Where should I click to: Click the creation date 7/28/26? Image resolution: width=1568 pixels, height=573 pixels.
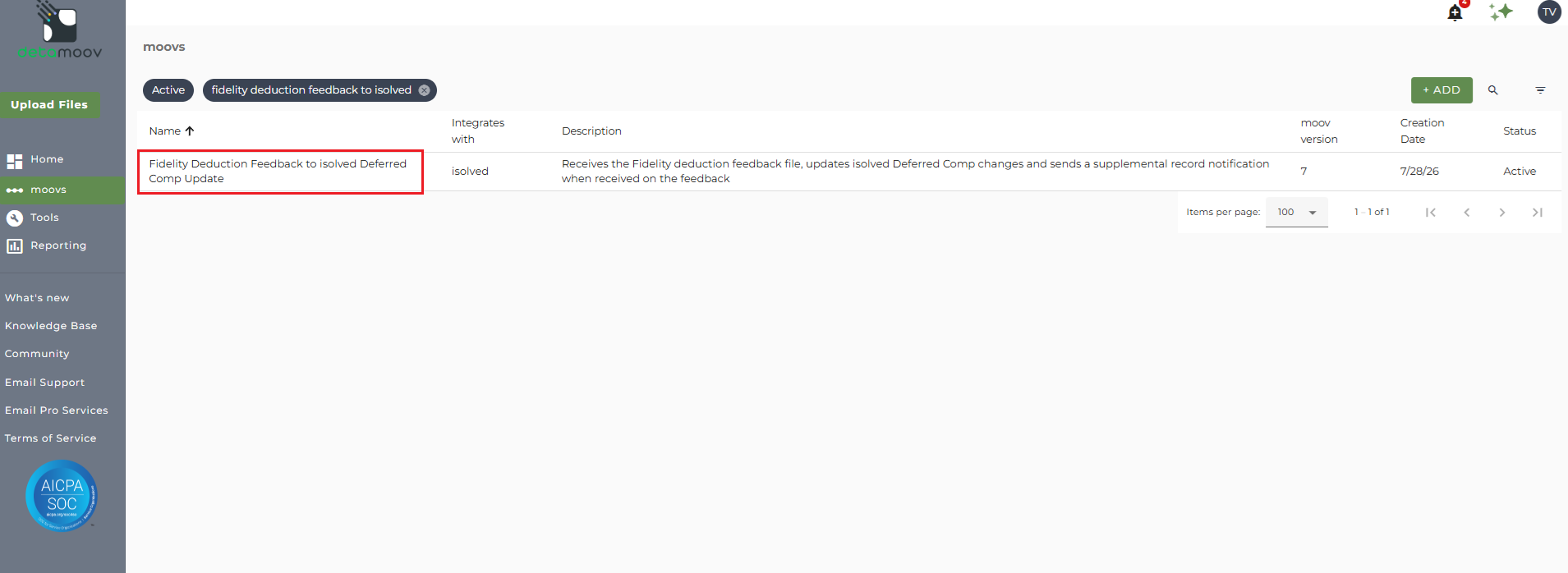pos(1419,172)
